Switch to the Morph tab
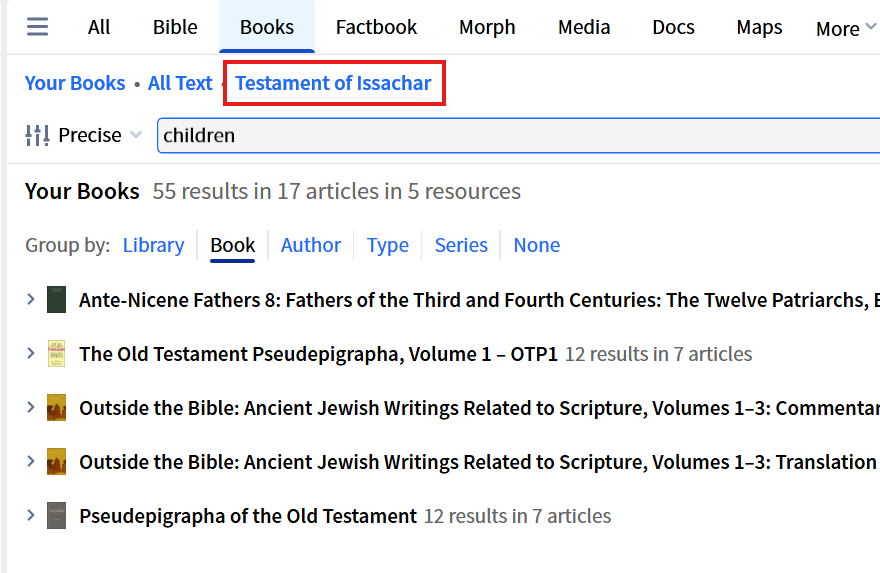The width and height of the screenshot is (880, 573). pos(487,27)
